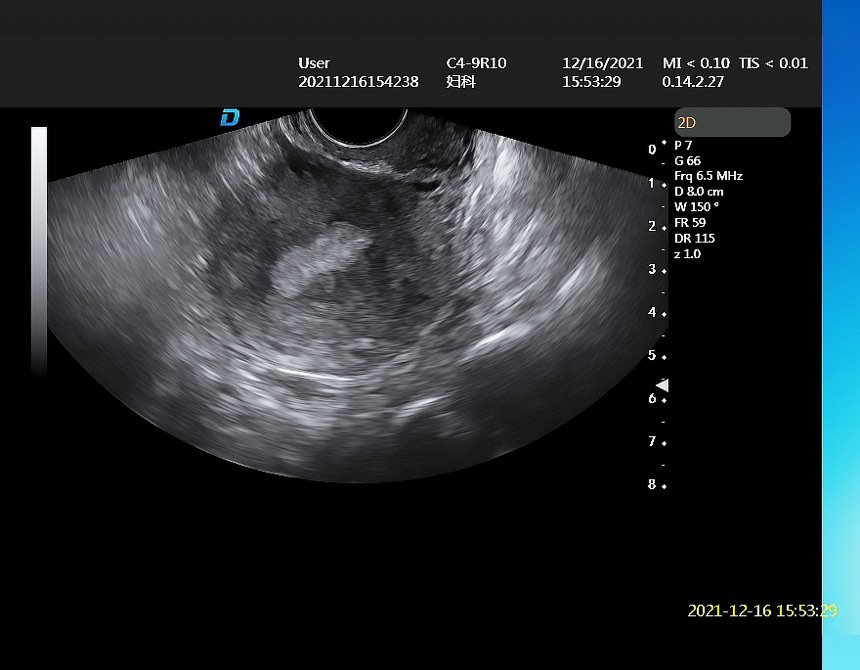
Task: Click the DR 115 dynamic range value
Action: (x=694, y=238)
